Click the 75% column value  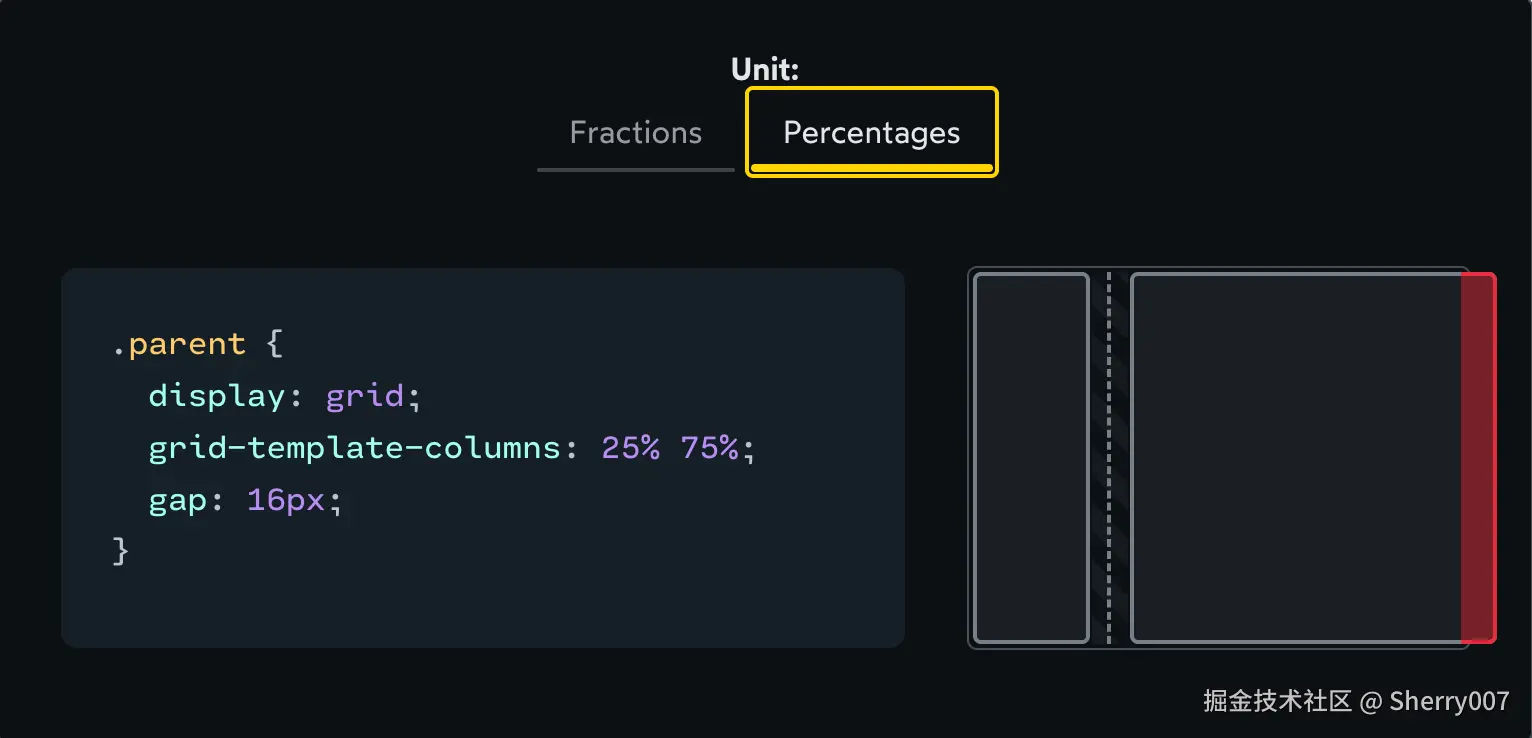709,448
